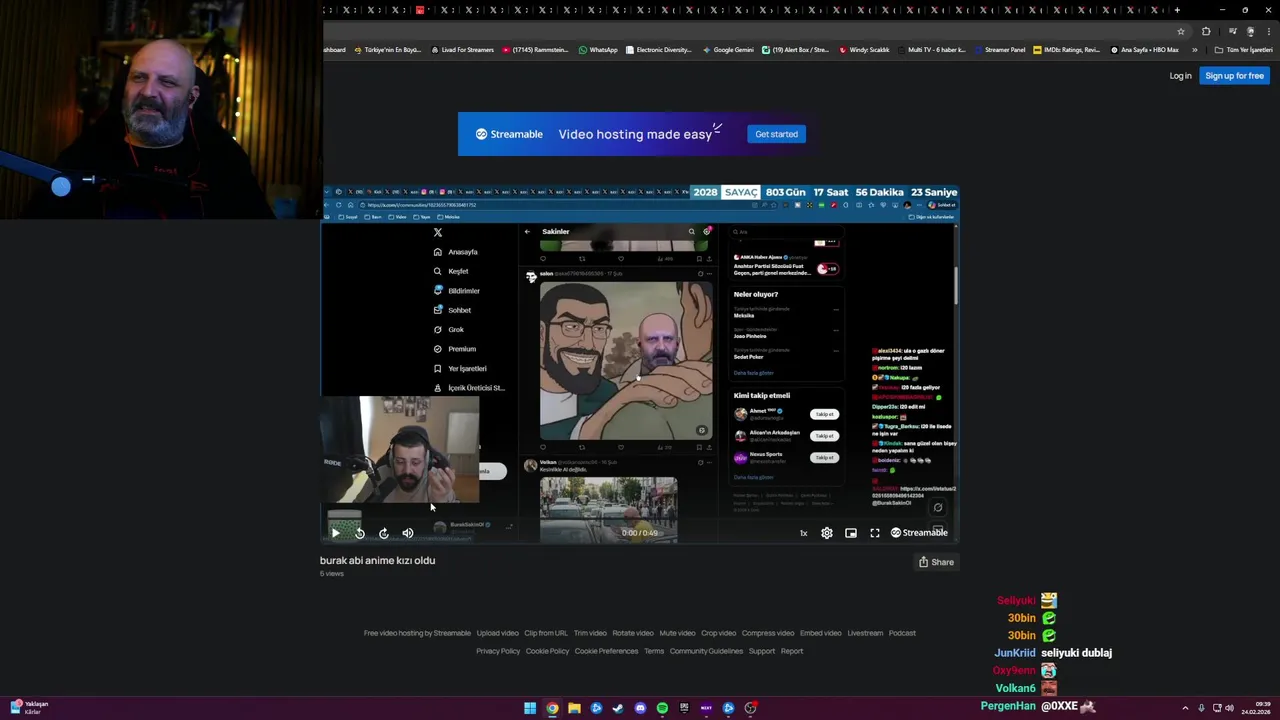Open playback speed 1x menu
Viewport: 1280px width, 720px height.
tap(803, 533)
